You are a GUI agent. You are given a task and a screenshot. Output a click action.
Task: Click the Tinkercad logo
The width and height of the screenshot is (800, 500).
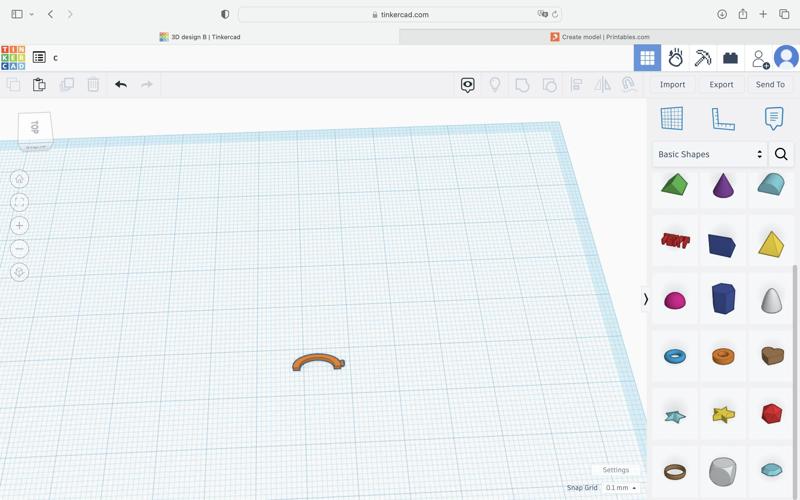pos(13,58)
